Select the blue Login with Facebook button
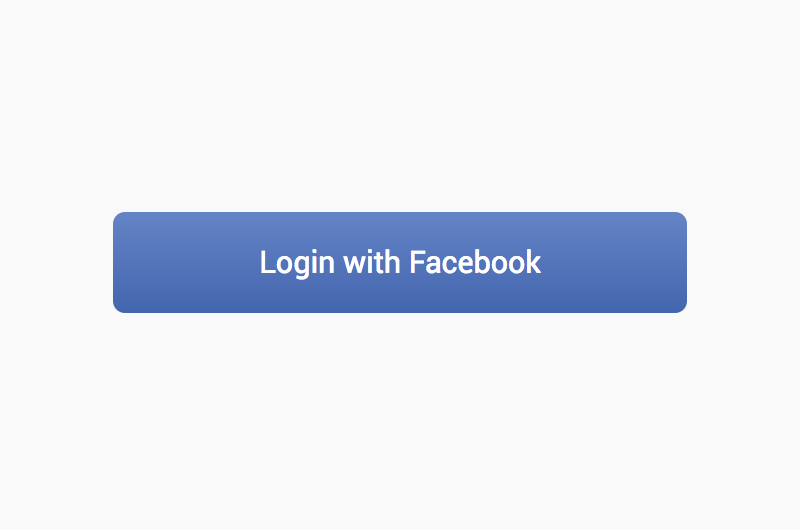The image size is (800, 530). [x=400, y=262]
